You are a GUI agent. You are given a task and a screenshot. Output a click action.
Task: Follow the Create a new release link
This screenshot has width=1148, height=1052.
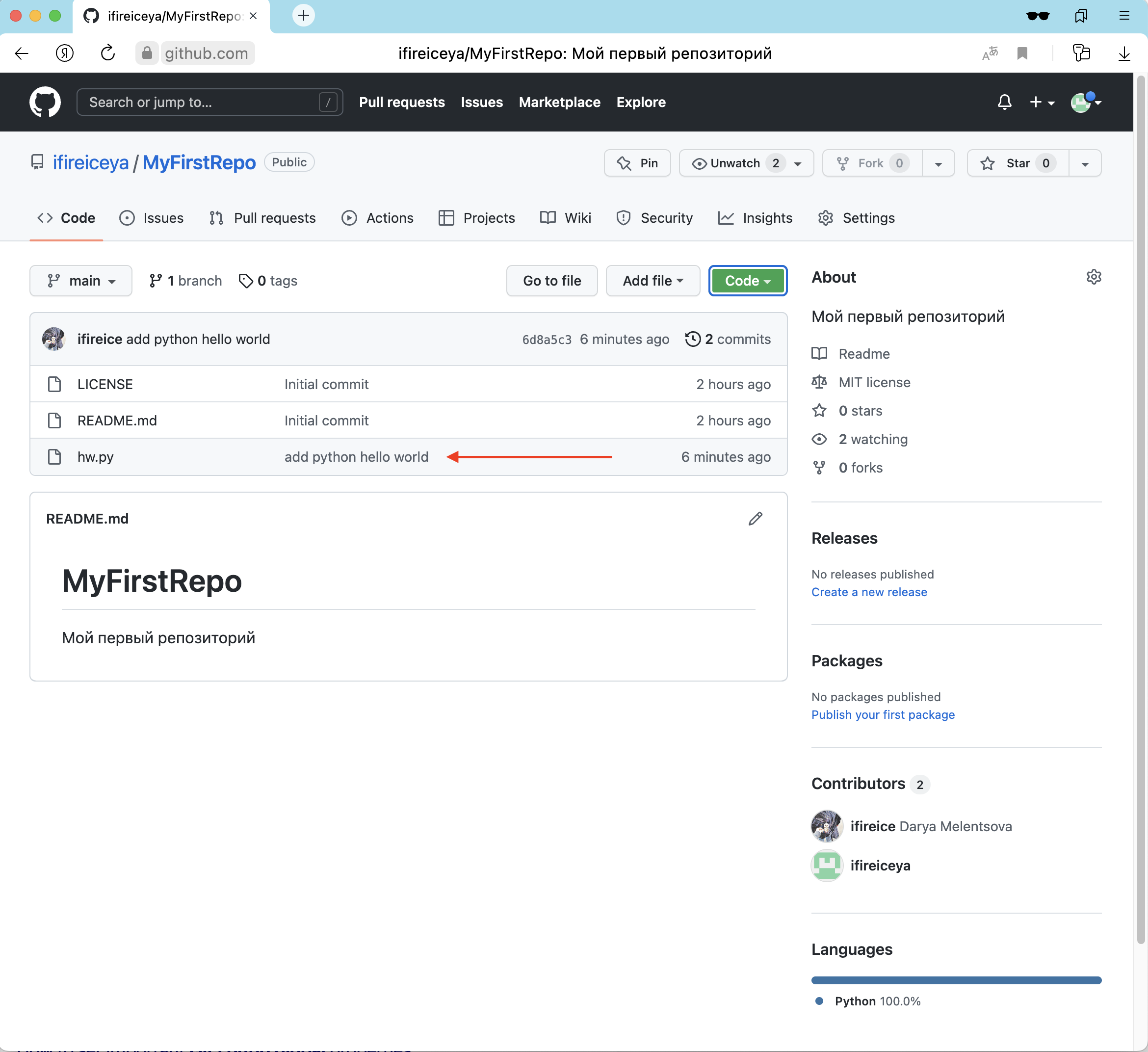[x=868, y=592]
